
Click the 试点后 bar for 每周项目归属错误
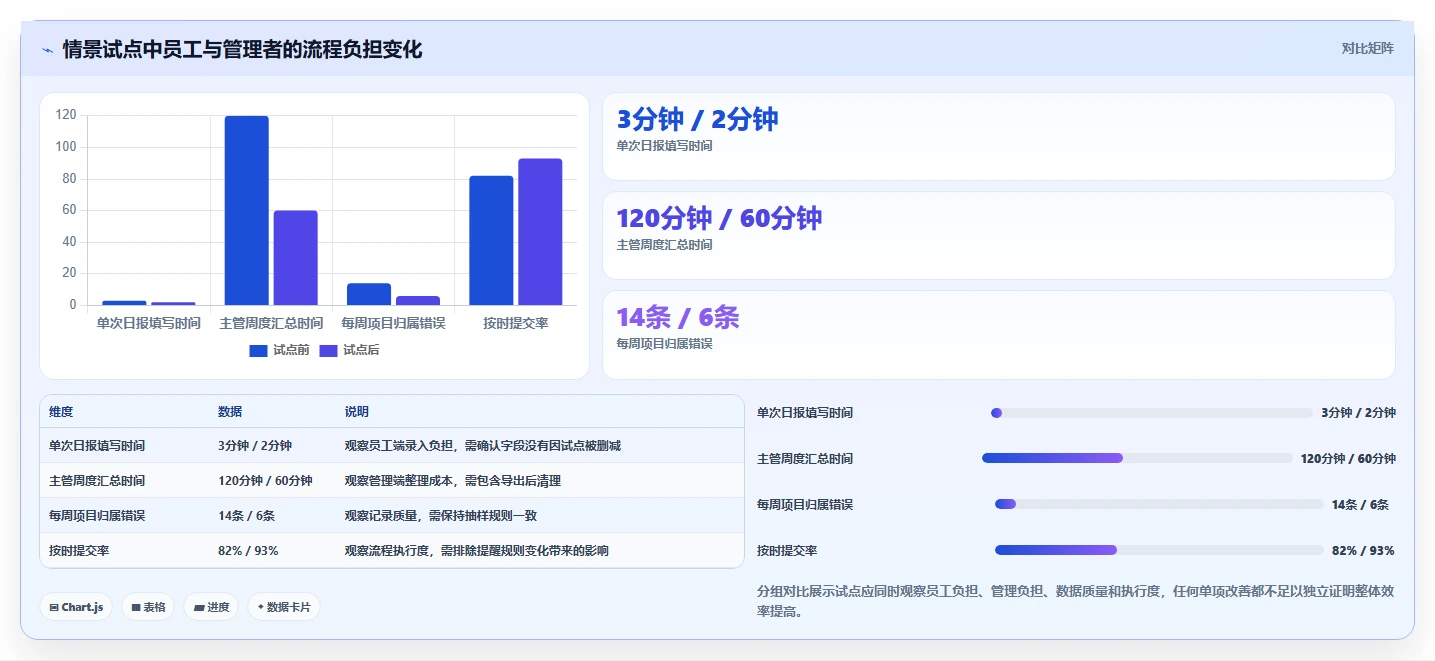tap(418, 300)
